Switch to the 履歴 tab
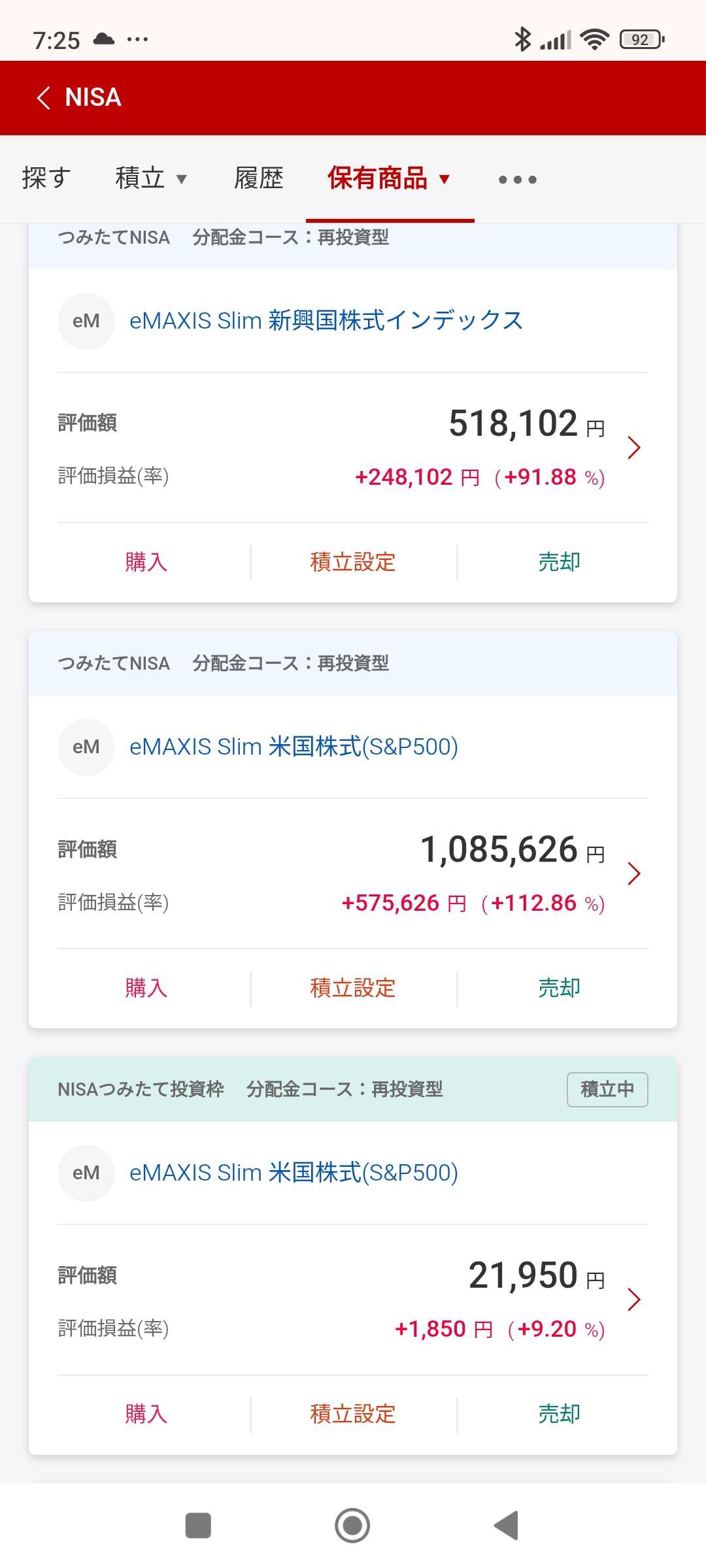 coord(259,178)
